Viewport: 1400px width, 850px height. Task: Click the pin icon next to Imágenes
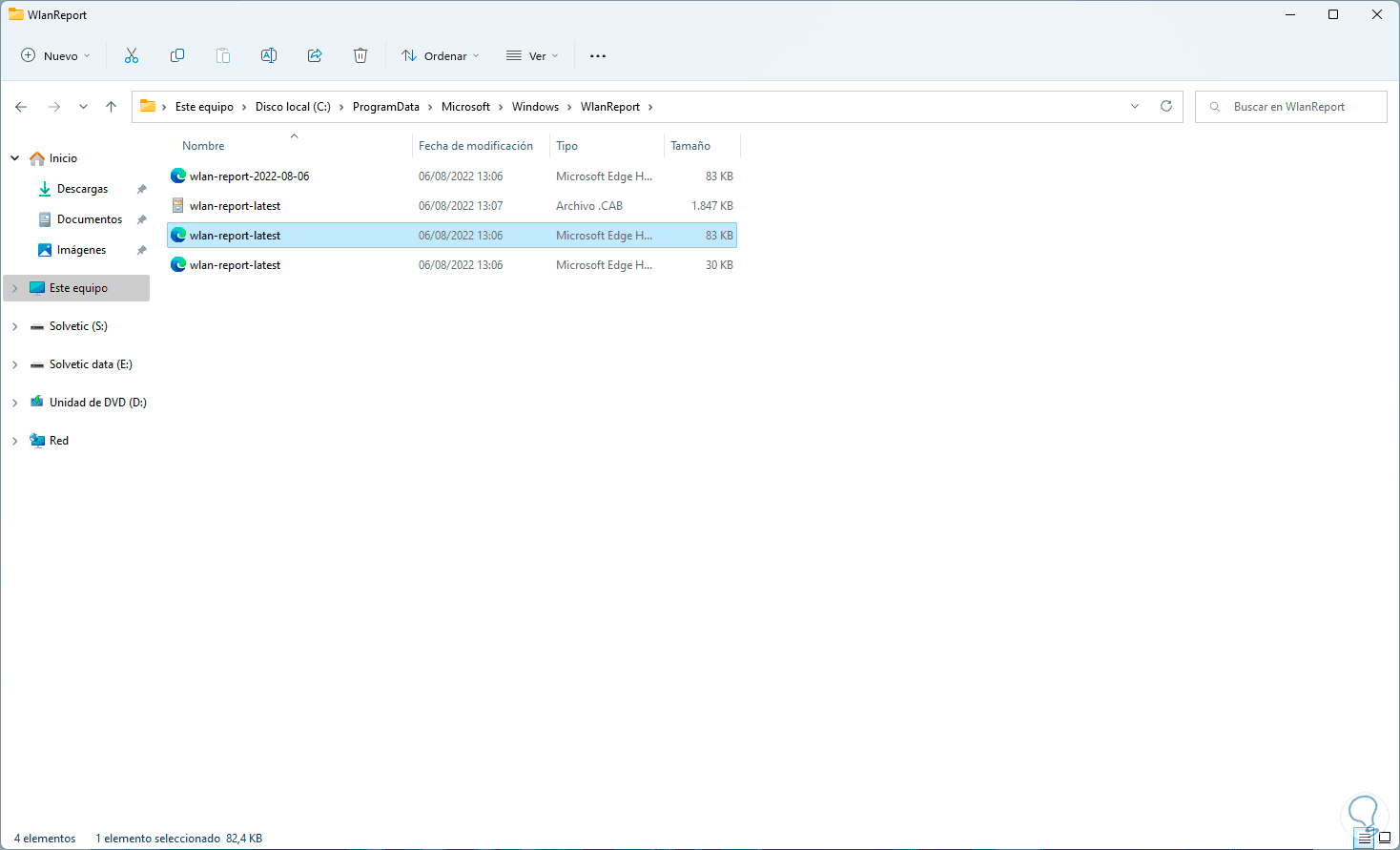tap(142, 250)
